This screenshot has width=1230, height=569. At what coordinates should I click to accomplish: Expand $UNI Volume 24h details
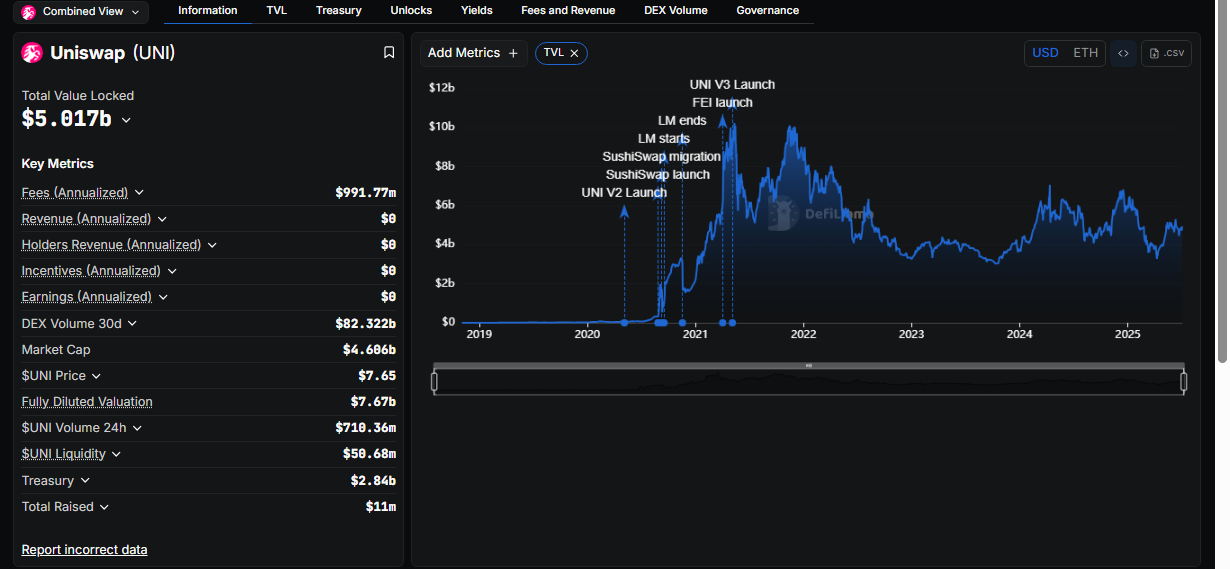(x=137, y=428)
